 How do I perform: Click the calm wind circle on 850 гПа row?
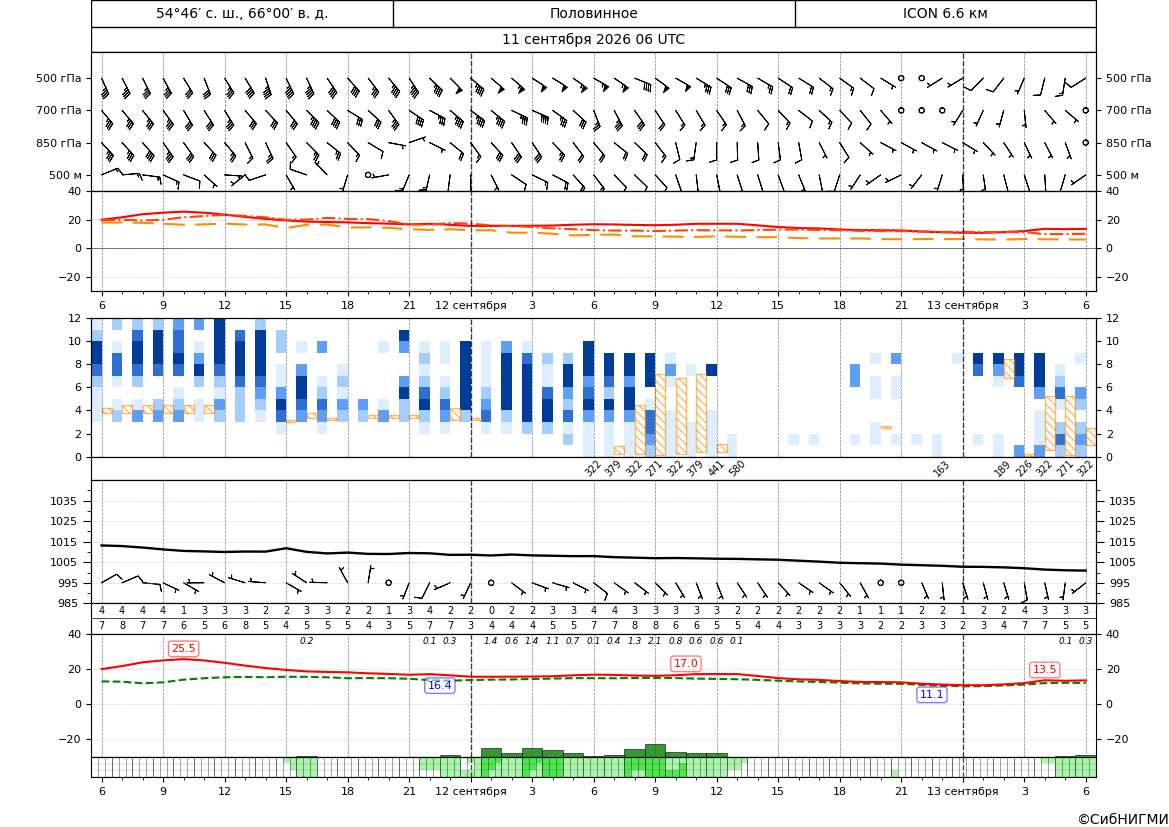tap(1086, 142)
